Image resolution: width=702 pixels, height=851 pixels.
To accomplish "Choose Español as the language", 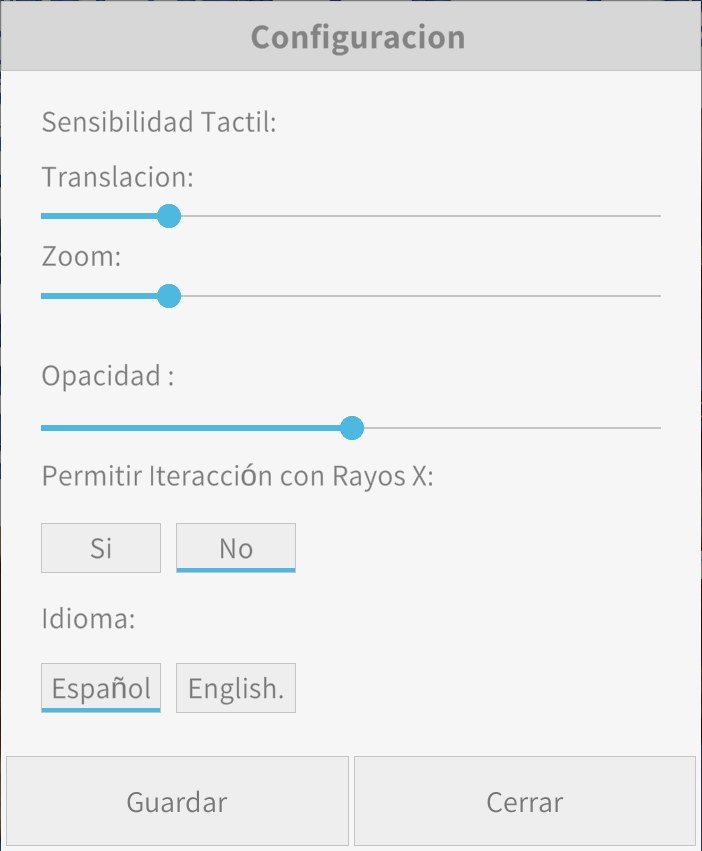I will click(x=101, y=688).
